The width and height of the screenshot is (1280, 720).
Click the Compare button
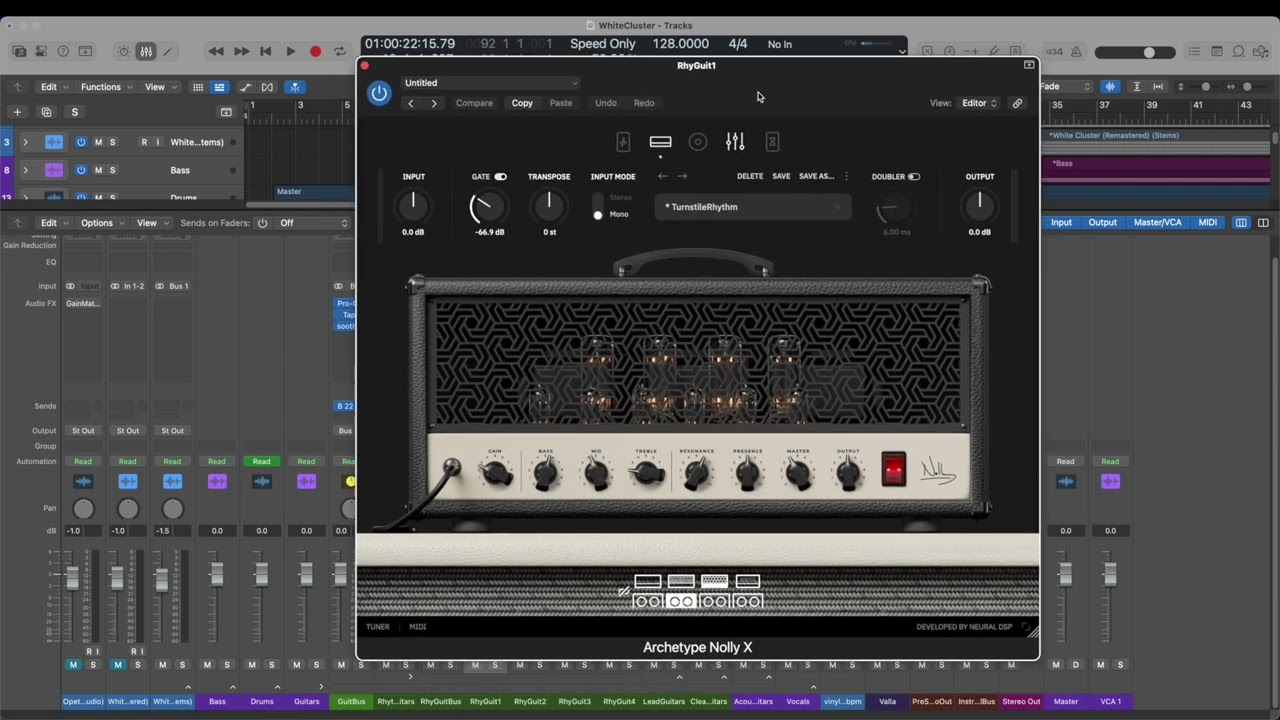click(x=474, y=103)
